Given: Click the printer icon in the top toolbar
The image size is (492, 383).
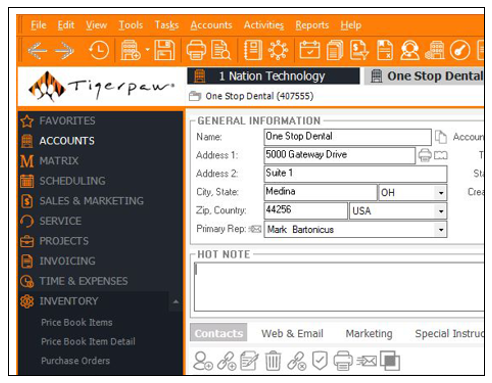Looking at the screenshot, I should [196, 50].
